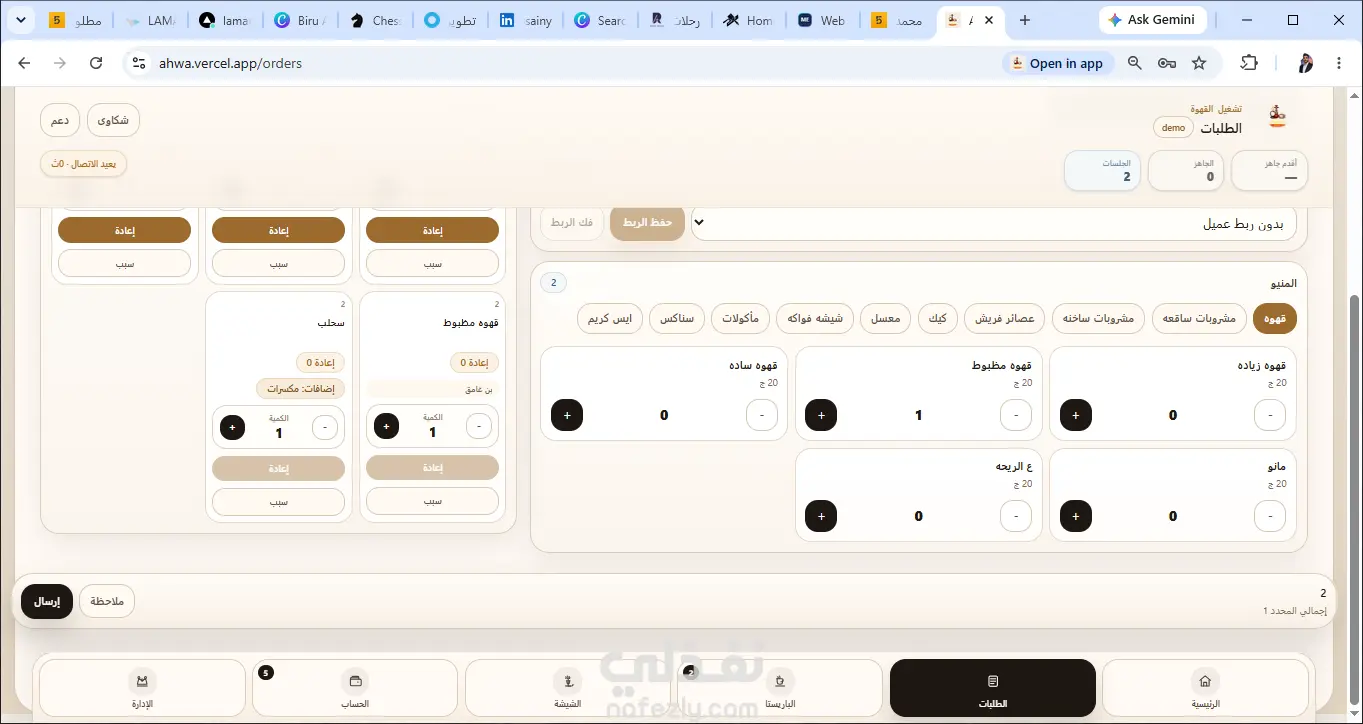Add one ع الريحه with plus button
The width and height of the screenshot is (1363, 724).
point(821,516)
